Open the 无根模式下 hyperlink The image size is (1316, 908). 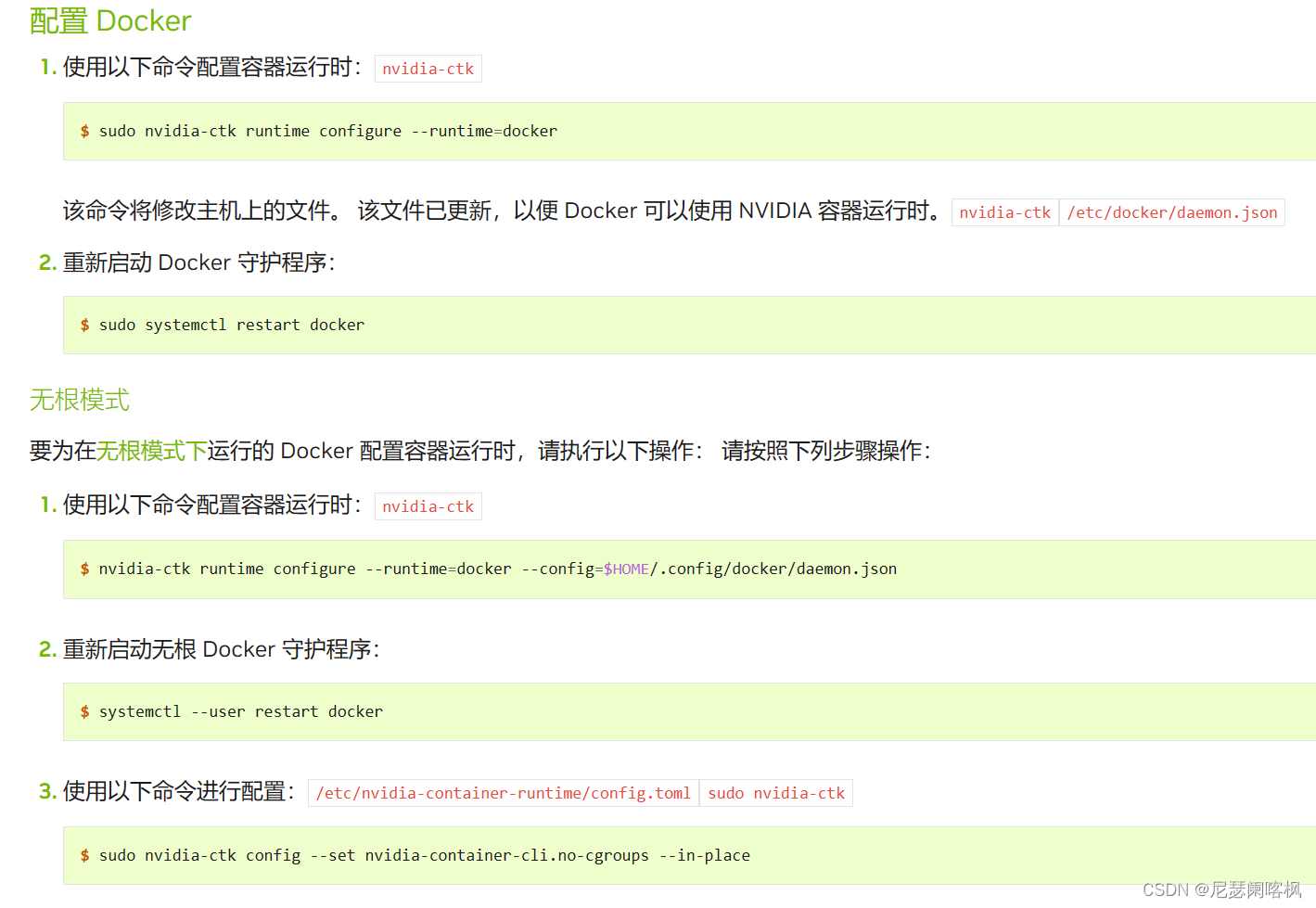[x=151, y=452]
